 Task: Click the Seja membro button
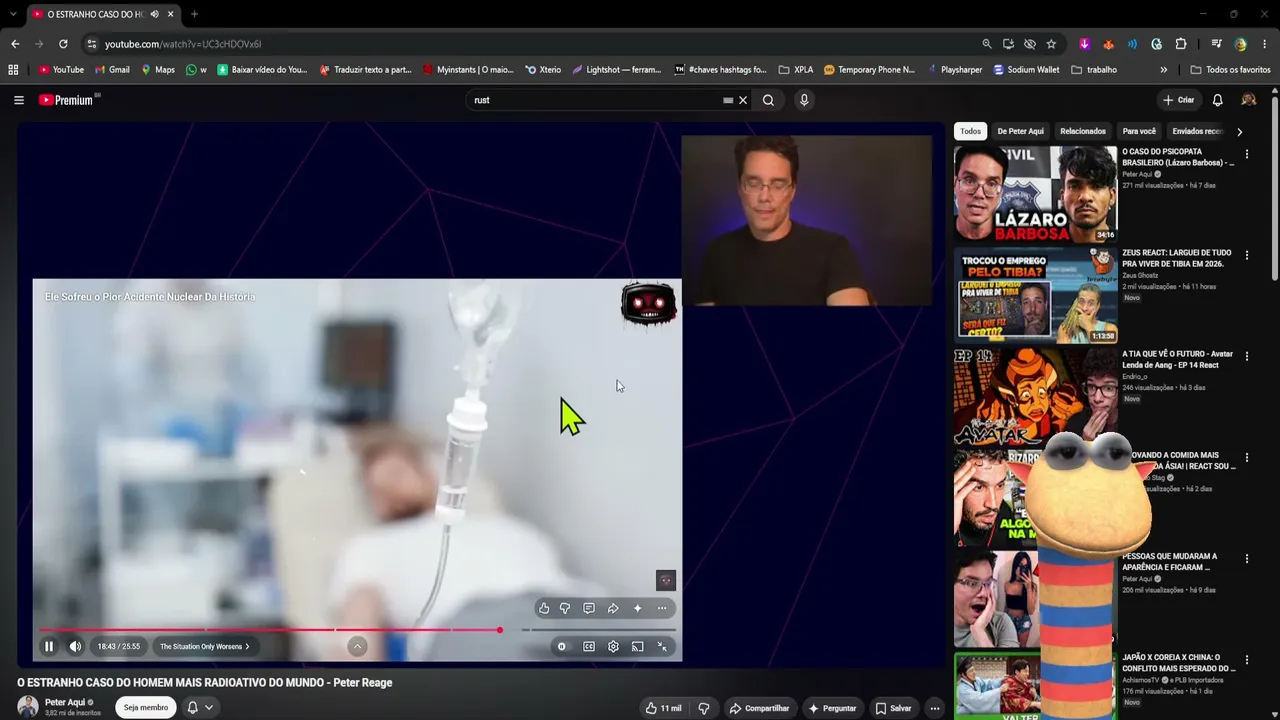pos(146,707)
